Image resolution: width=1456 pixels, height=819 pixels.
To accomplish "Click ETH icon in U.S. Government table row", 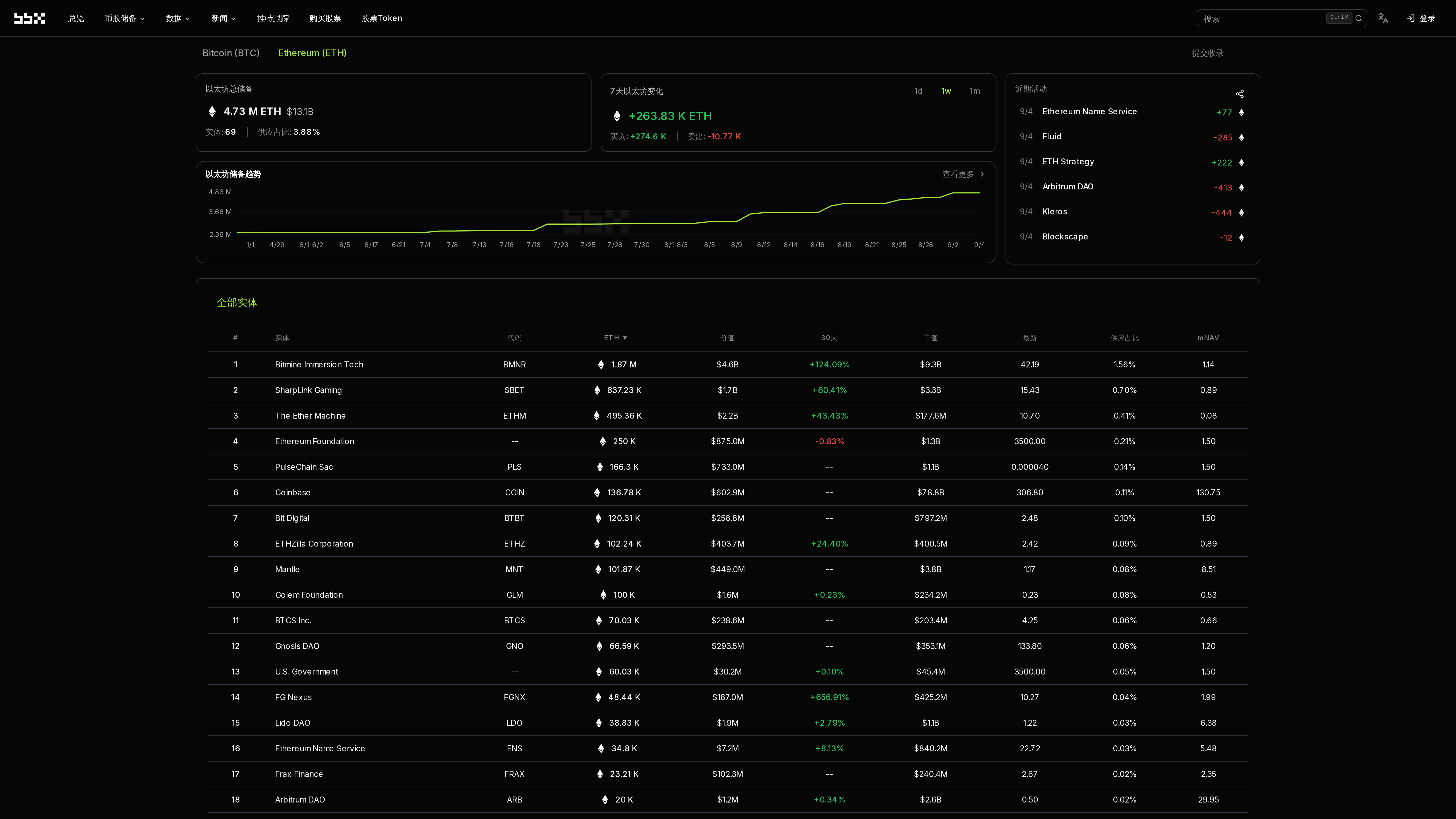I will [599, 671].
